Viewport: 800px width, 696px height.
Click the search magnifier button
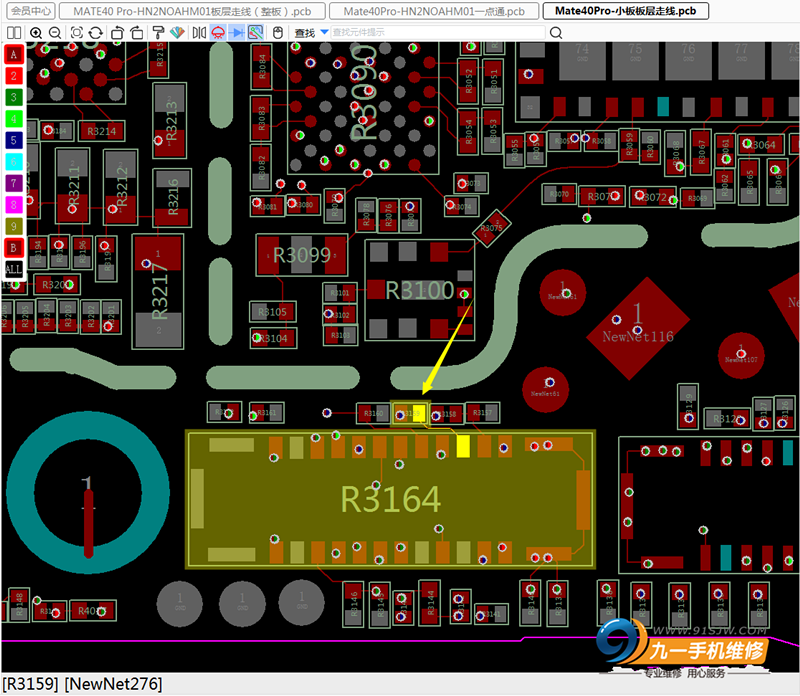556,33
